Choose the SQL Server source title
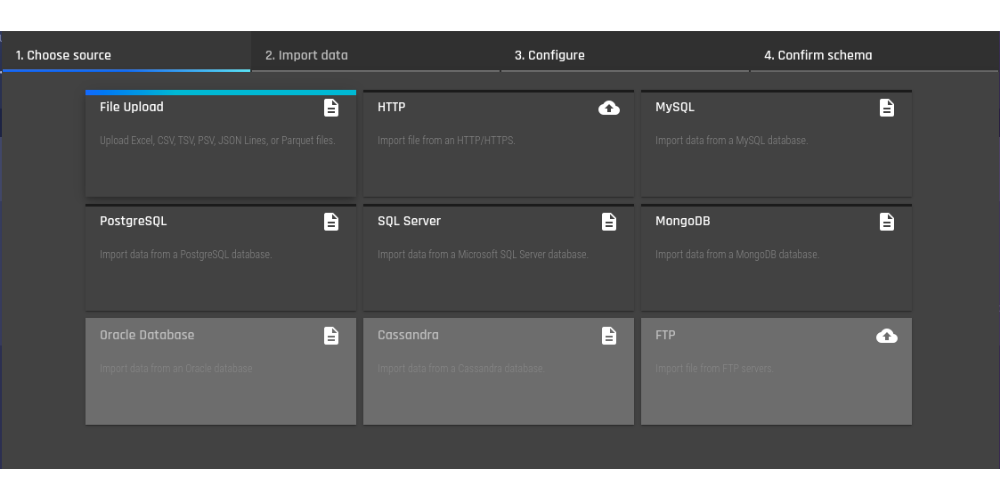This screenshot has width=1000, height=500. (409, 221)
